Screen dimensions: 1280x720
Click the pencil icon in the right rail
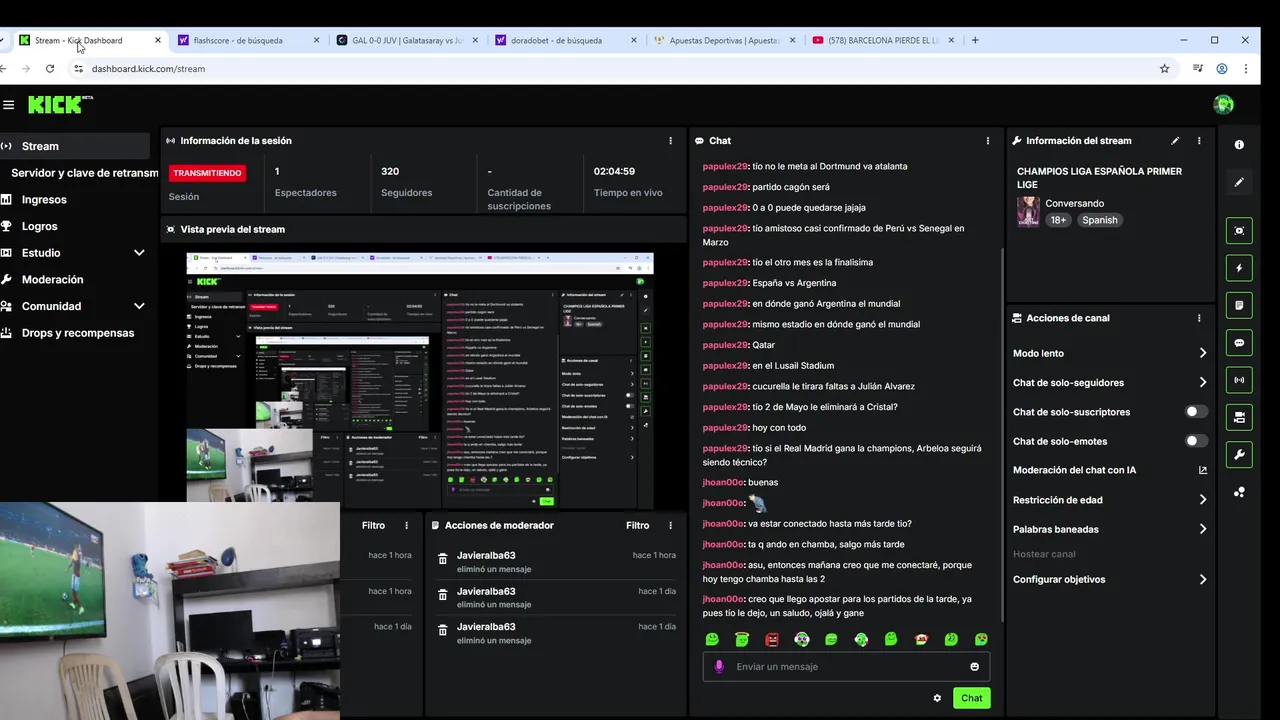[1239, 182]
